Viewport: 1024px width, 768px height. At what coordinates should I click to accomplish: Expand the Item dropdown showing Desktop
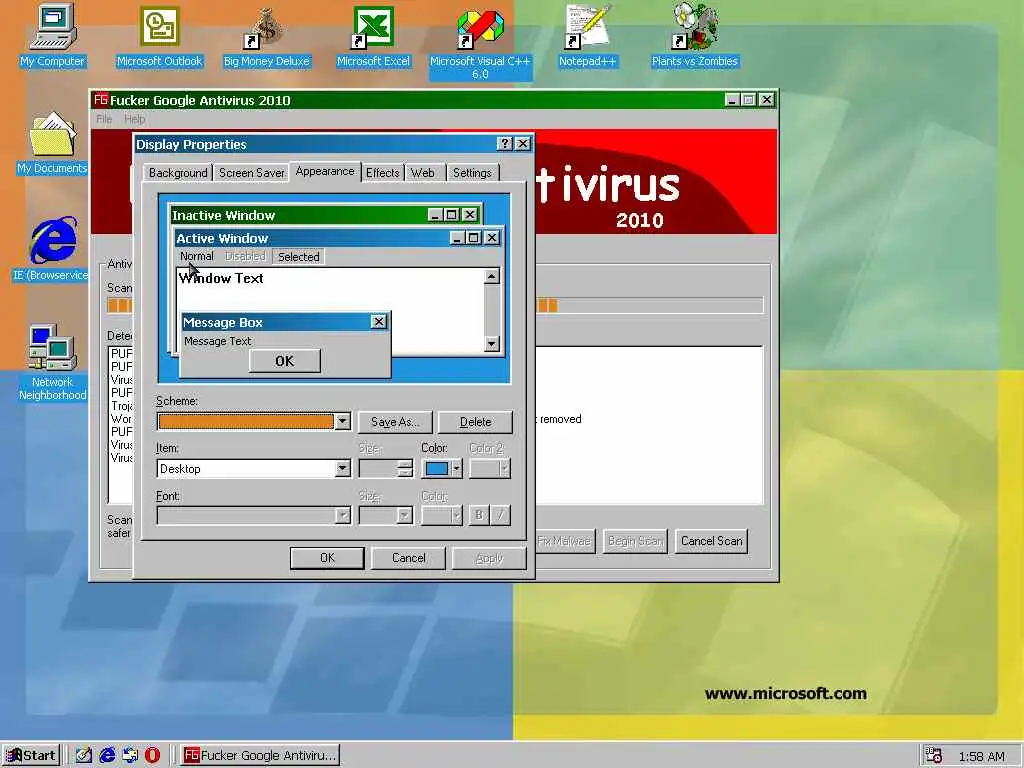tap(342, 468)
